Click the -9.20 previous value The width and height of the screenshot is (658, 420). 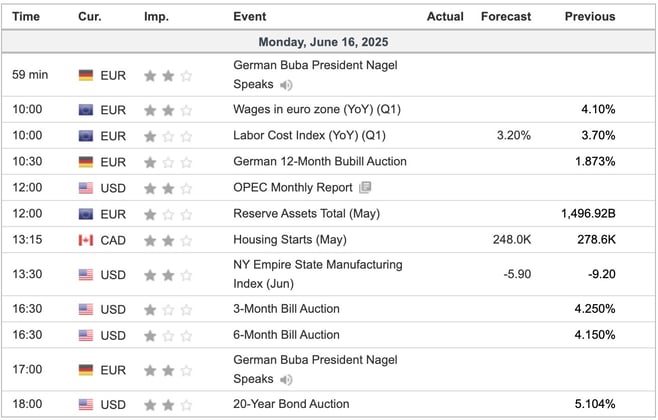pyautogui.click(x=602, y=274)
